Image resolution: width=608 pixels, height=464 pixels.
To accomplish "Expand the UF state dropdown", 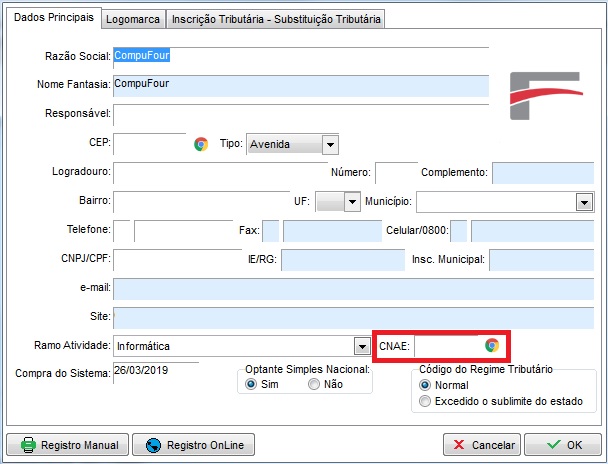I will 351,202.
